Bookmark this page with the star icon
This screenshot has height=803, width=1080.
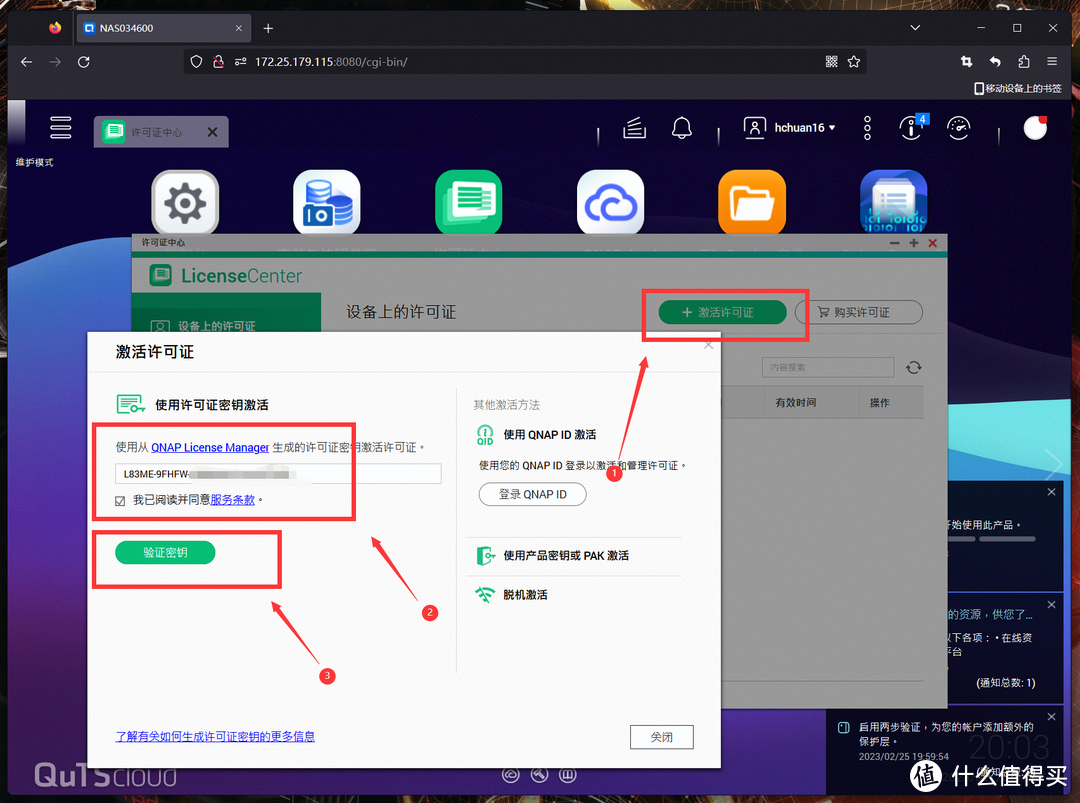[854, 62]
